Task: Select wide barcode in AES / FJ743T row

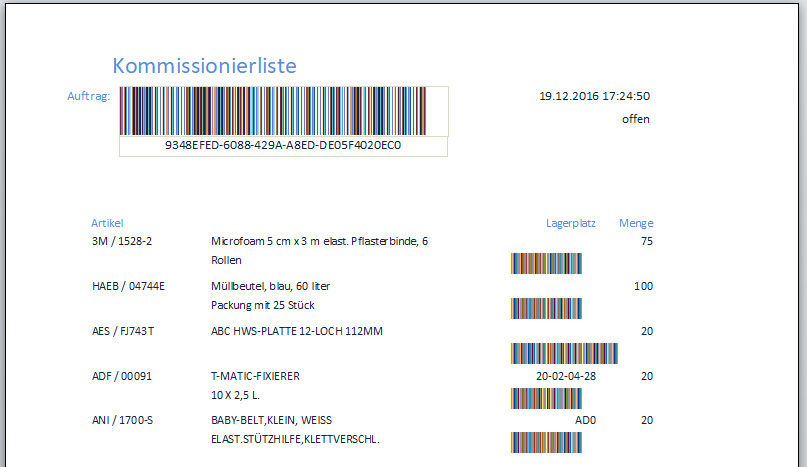Action: click(x=564, y=353)
